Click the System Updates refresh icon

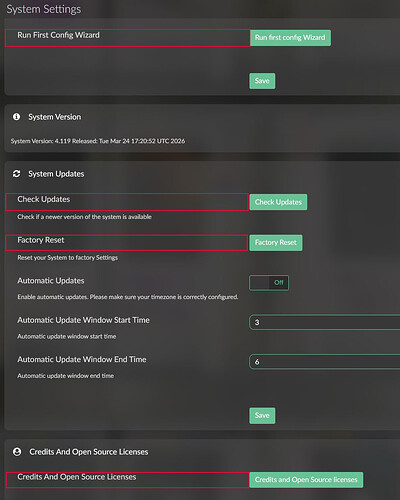coord(16,174)
